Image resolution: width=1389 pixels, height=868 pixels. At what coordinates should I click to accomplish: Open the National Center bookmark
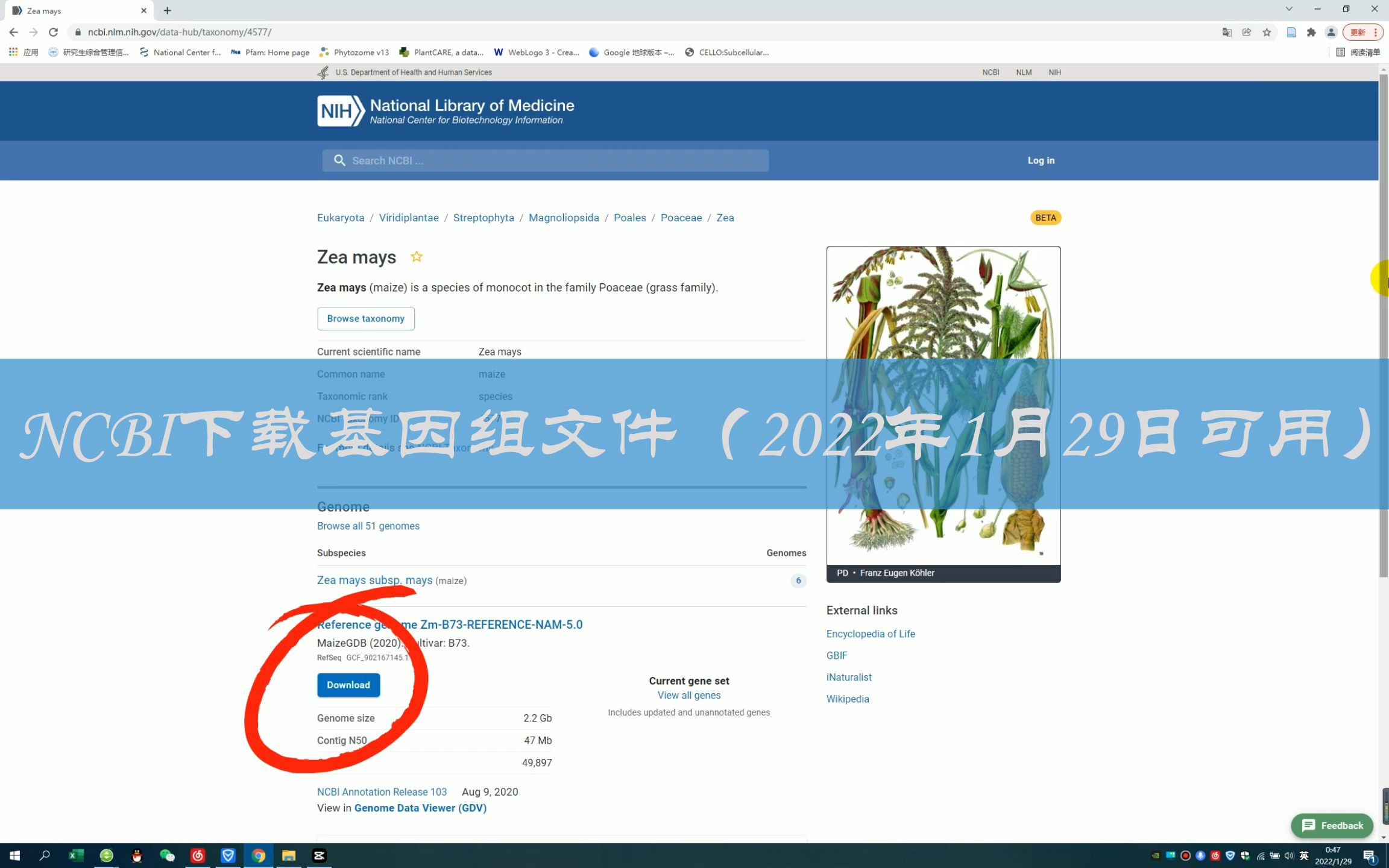click(x=180, y=52)
